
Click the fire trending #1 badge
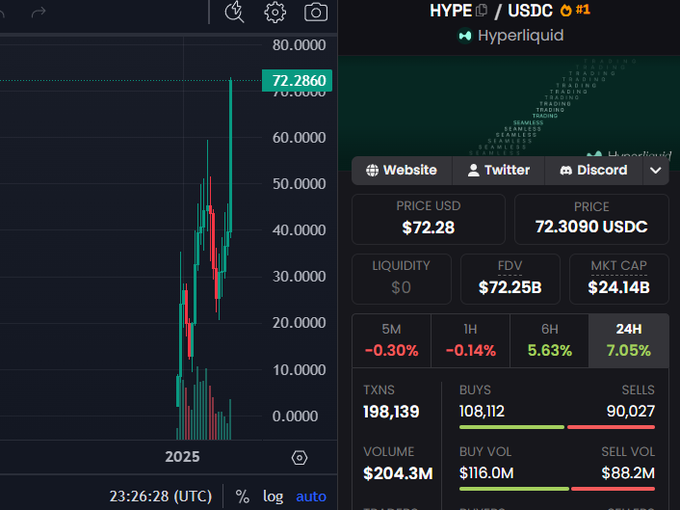tap(575, 10)
